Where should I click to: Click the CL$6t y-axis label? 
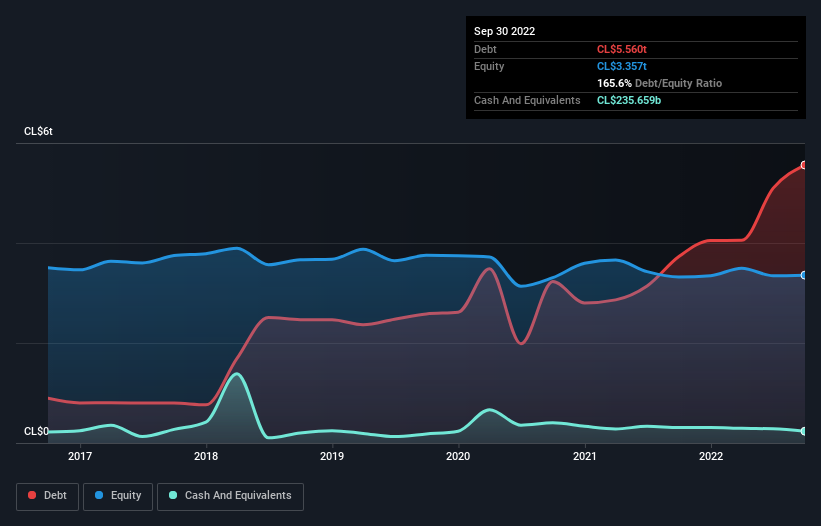(38, 131)
